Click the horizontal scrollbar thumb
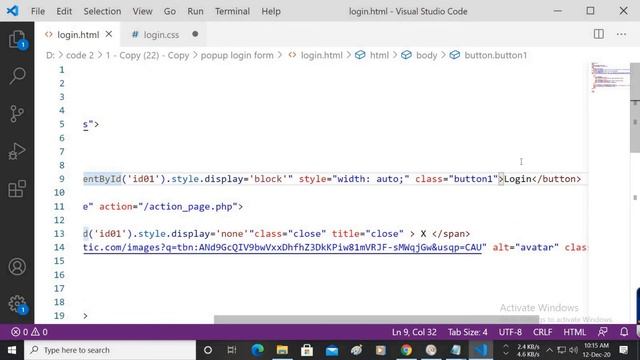This screenshot has height=360, width=640. point(376,319)
